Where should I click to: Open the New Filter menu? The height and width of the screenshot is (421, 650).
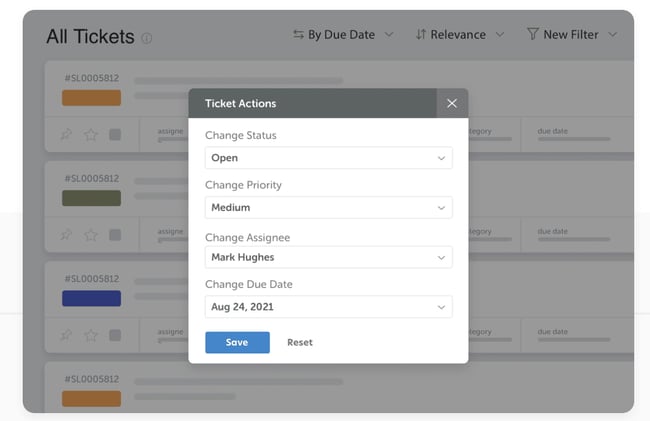click(571, 35)
